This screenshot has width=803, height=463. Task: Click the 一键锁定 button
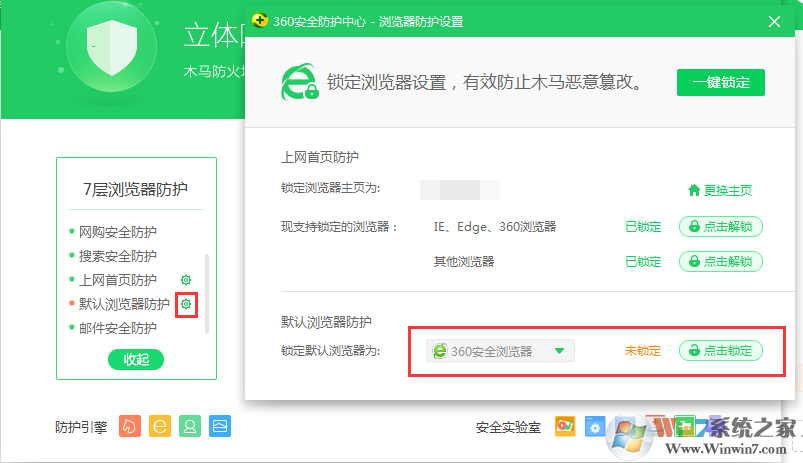click(721, 82)
